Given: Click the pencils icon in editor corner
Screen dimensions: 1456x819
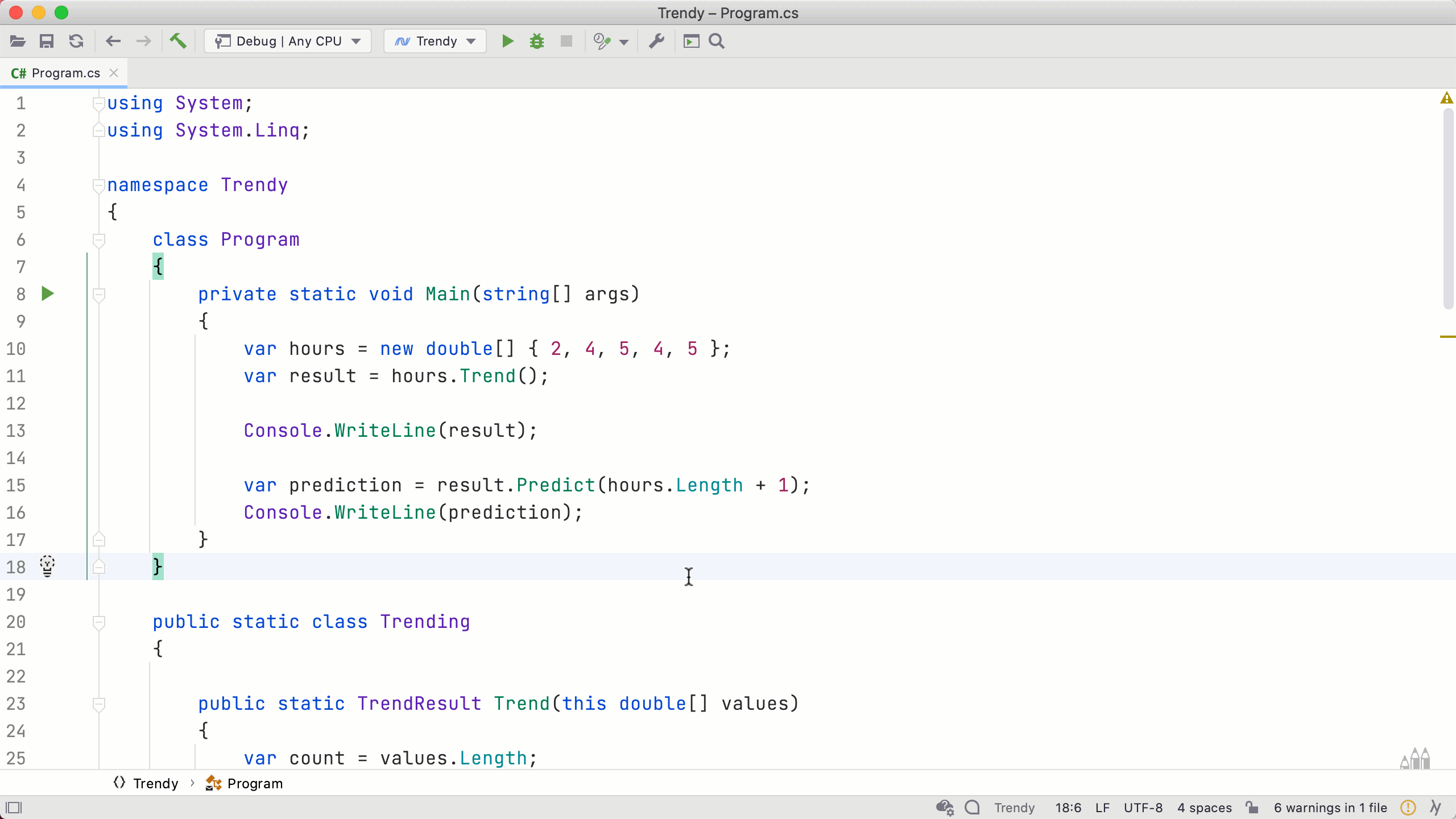Looking at the screenshot, I should click(x=1415, y=758).
